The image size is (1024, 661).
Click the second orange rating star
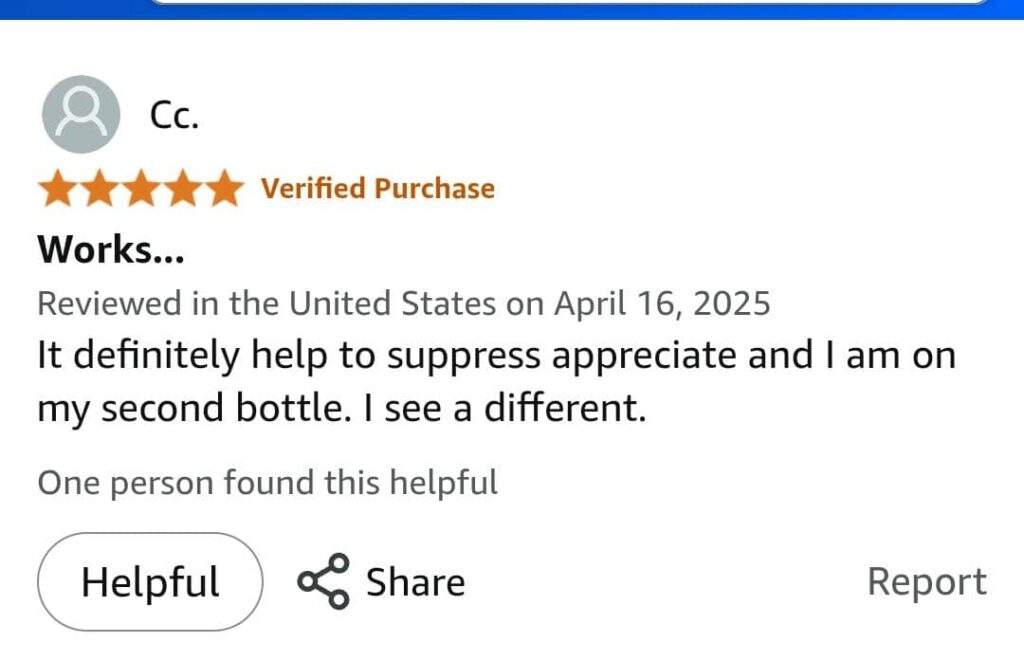click(99, 189)
